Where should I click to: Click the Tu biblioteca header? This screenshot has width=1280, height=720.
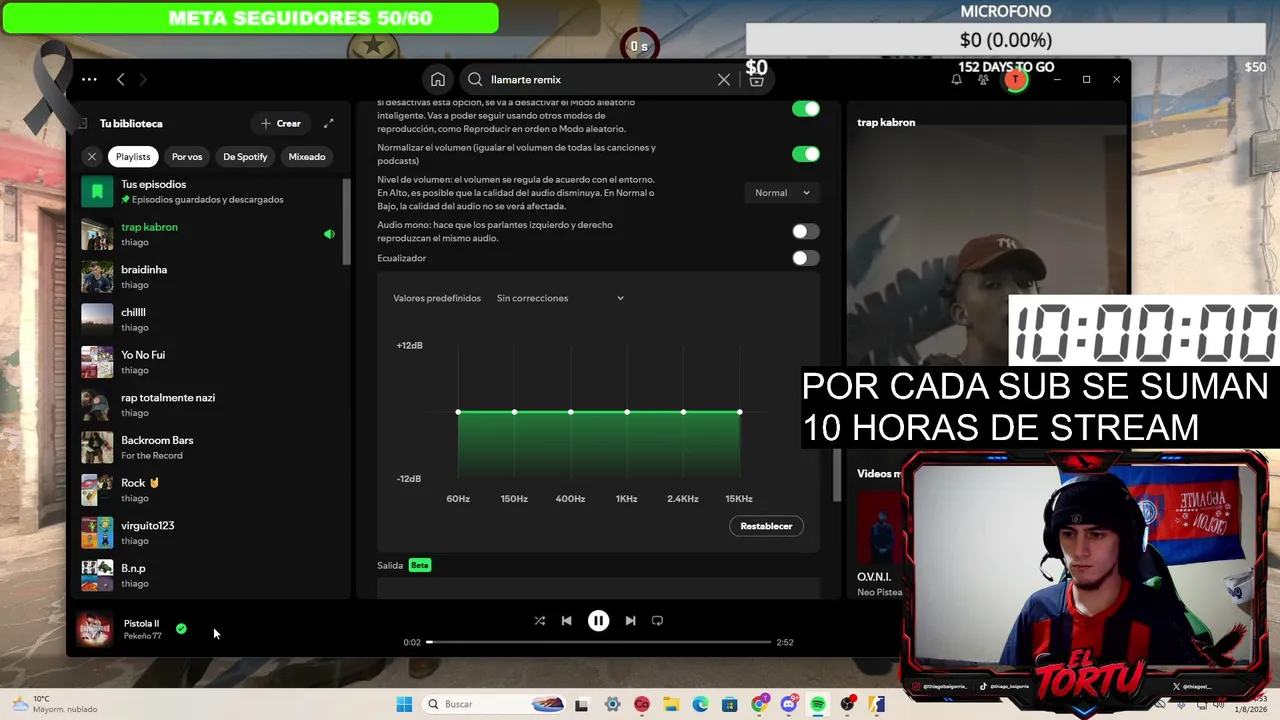tap(131, 124)
